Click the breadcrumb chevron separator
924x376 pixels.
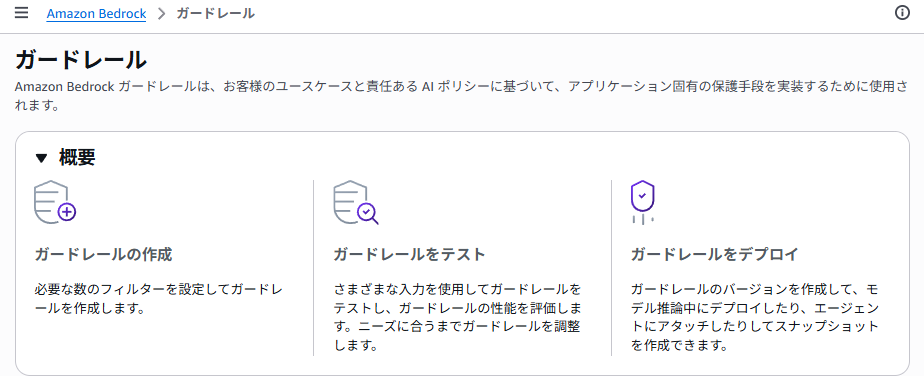pyautogui.click(x=162, y=14)
